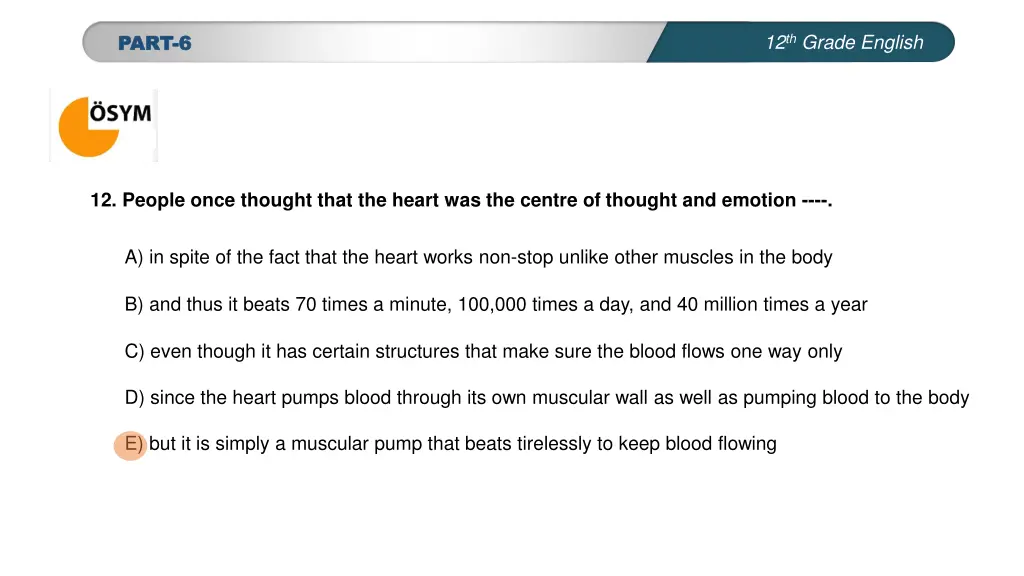Click the question sentence about the heart
1024x576 pixels.
tap(460, 200)
